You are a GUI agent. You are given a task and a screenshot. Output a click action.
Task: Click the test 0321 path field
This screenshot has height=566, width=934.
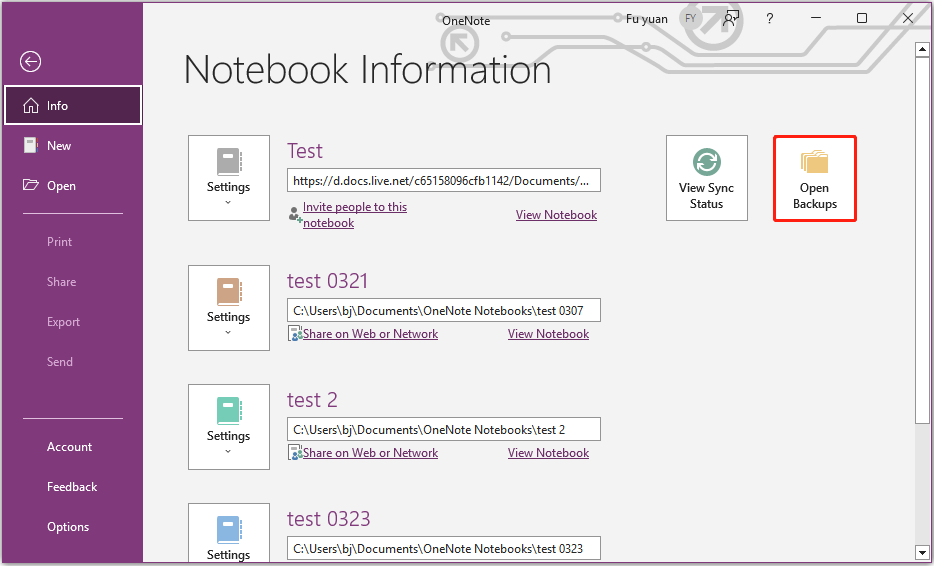click(x=444, y=310)
